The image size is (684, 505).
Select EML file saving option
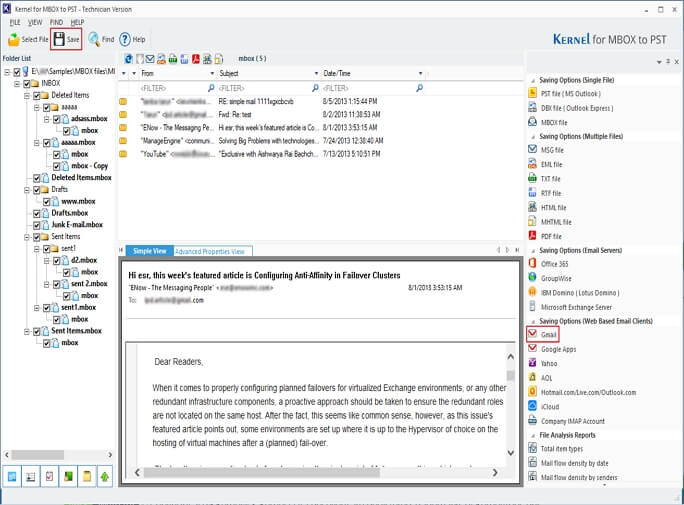point(545,164)
